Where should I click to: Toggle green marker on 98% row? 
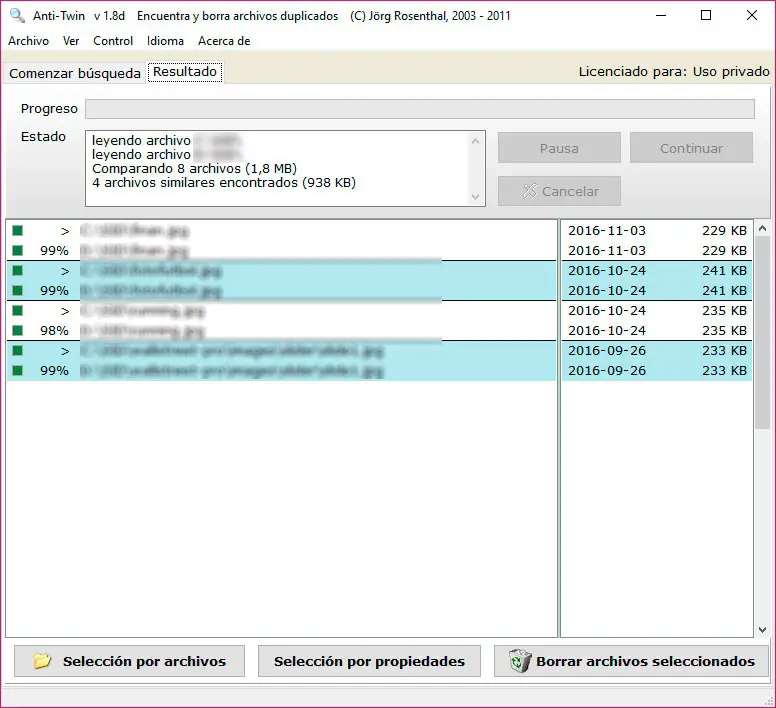pyautogui.click(x=18, y=330)
